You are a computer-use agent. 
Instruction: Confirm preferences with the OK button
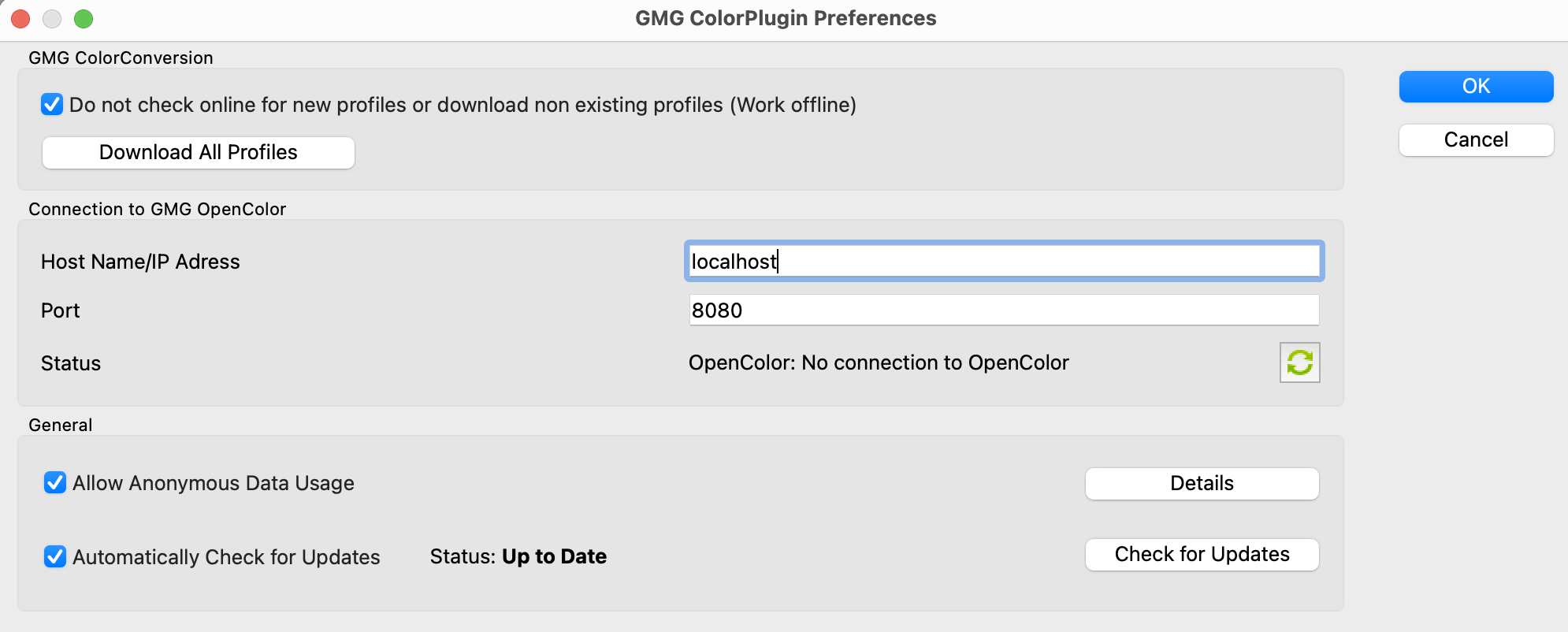[1476, 86]
